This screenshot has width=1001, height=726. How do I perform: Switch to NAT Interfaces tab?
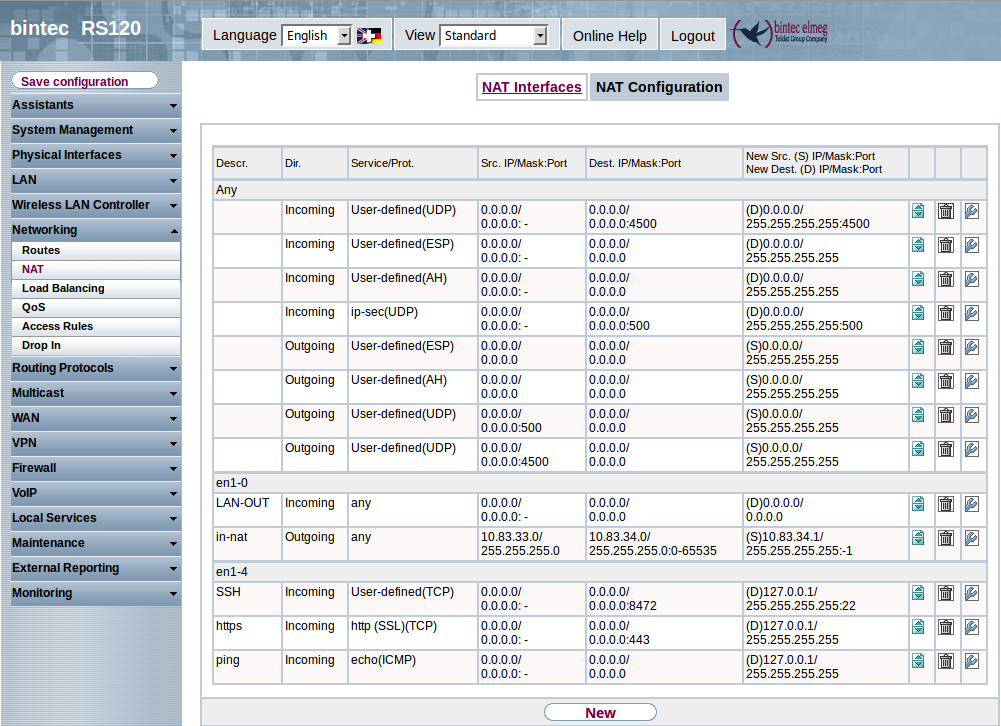tap(531, 87)
